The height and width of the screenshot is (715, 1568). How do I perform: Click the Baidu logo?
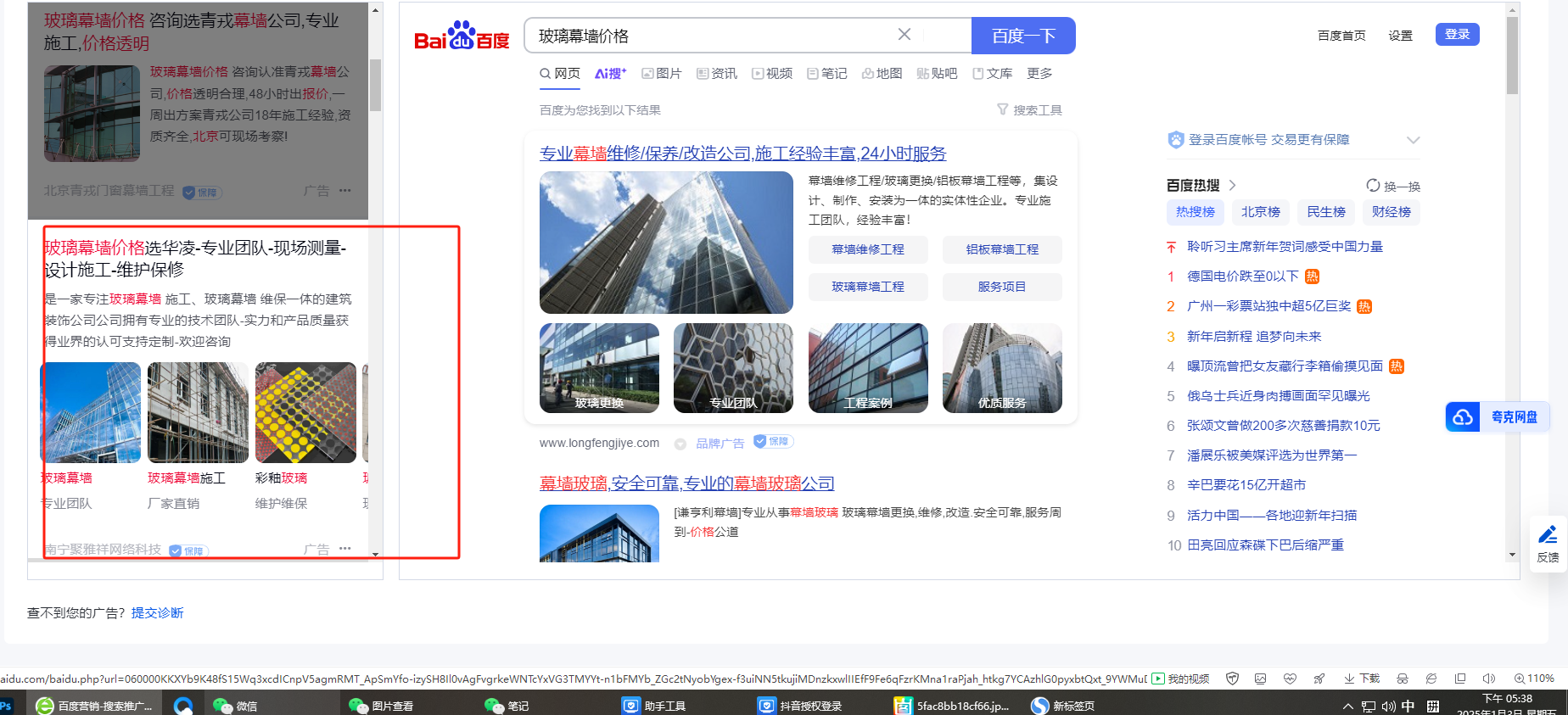462,36
